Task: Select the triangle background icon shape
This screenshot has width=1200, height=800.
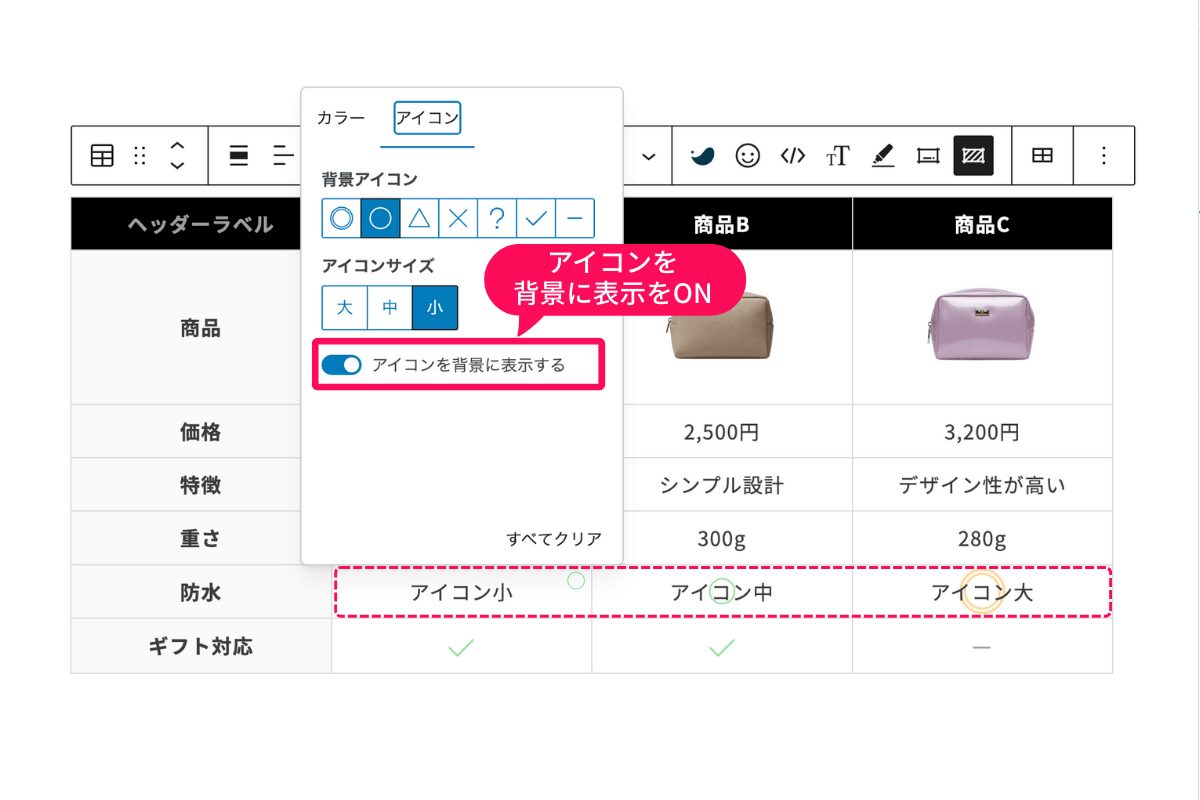Action: pos(419,218)
